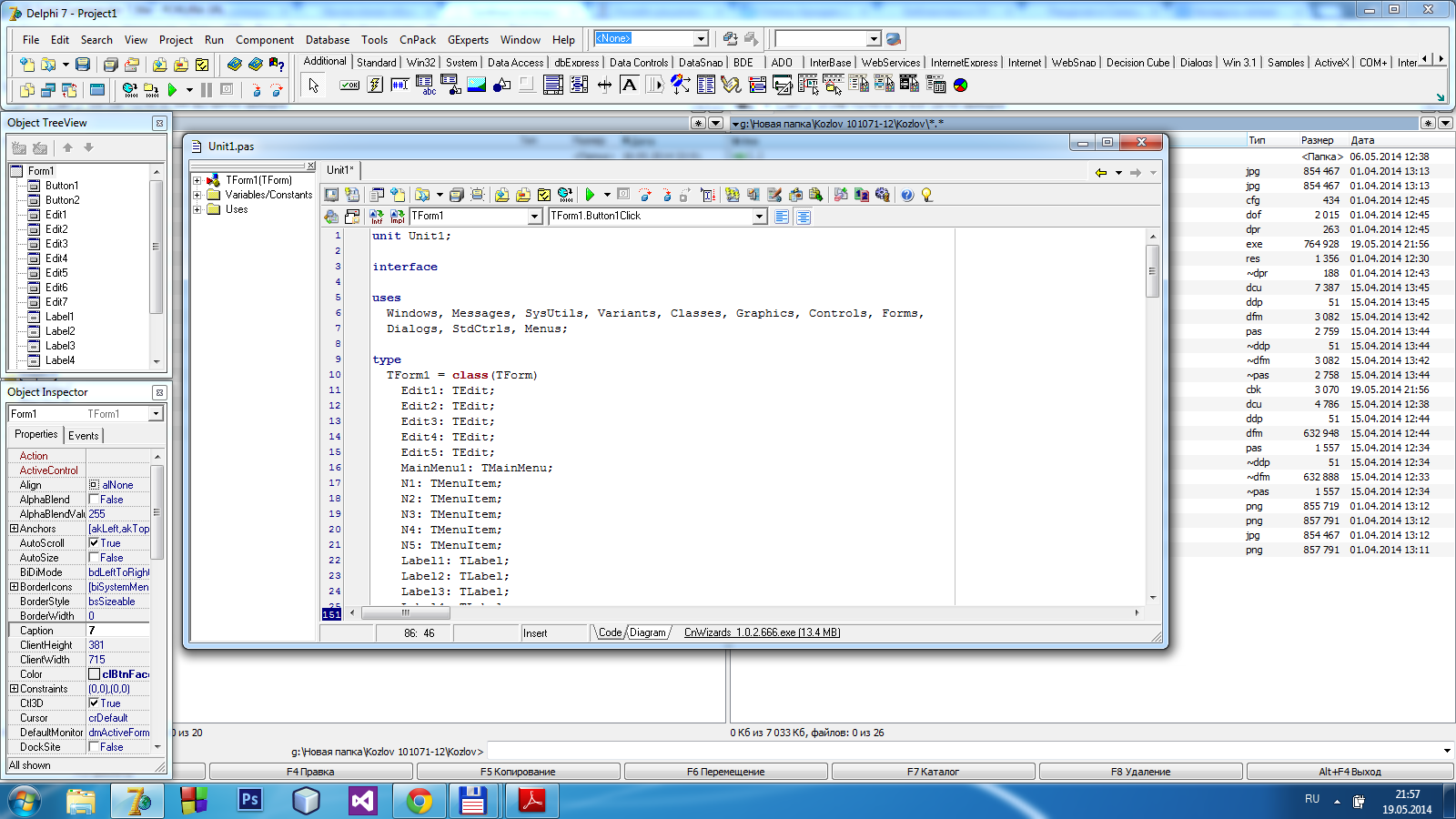Toggle the Ctl3D True checkbox

(94, 703)
